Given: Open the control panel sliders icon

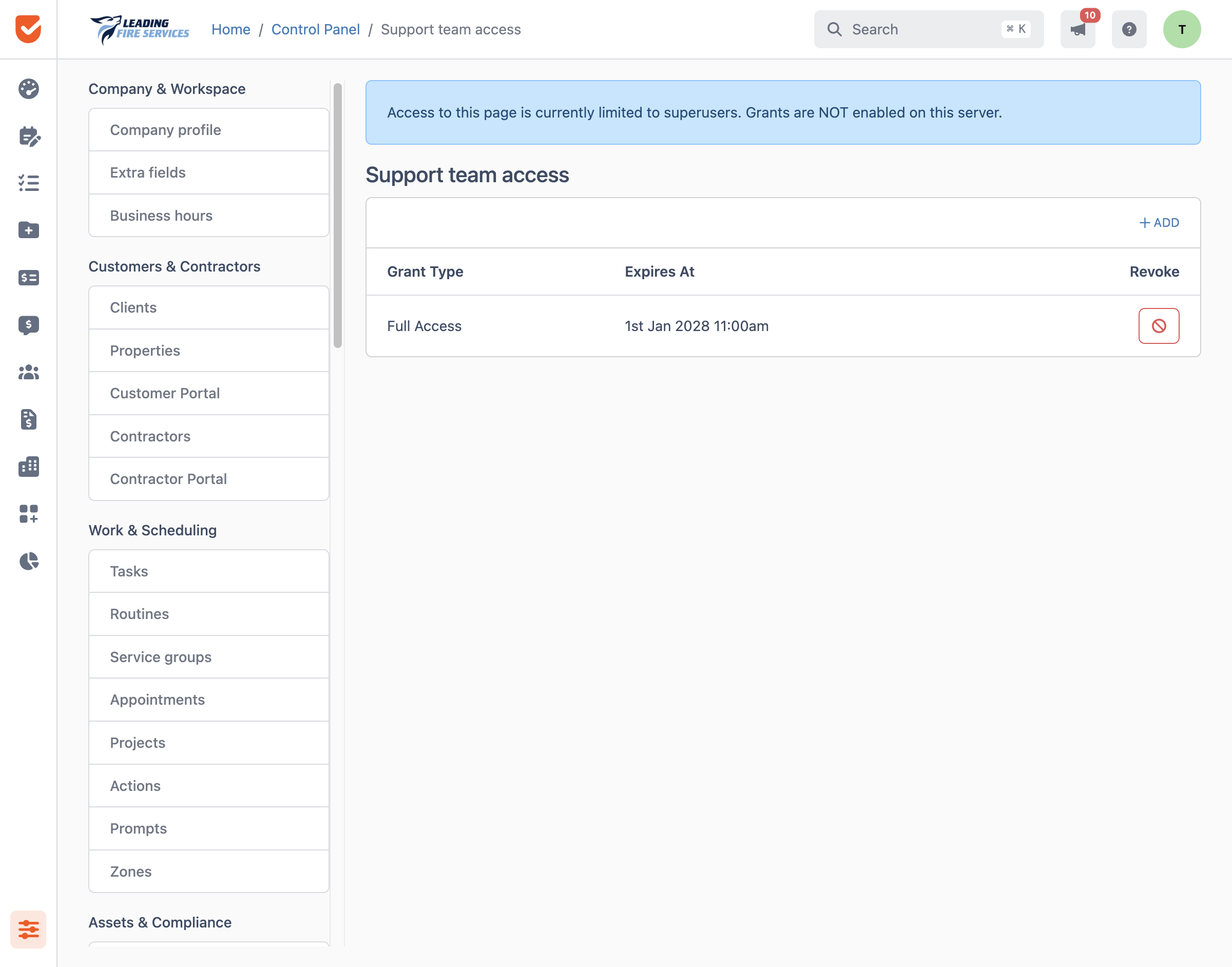Looking at the screenshot, I should coord(28,929).
